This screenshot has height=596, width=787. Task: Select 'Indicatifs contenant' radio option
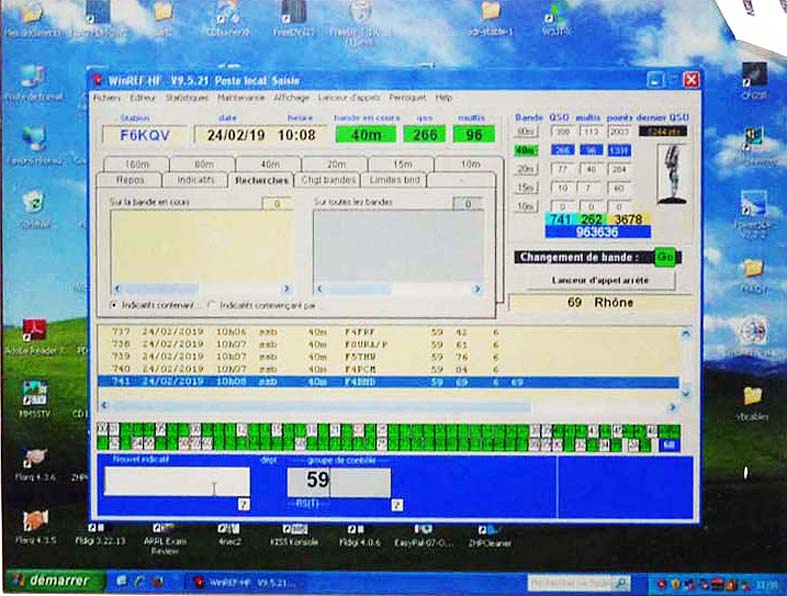click(x=113, y=304)
